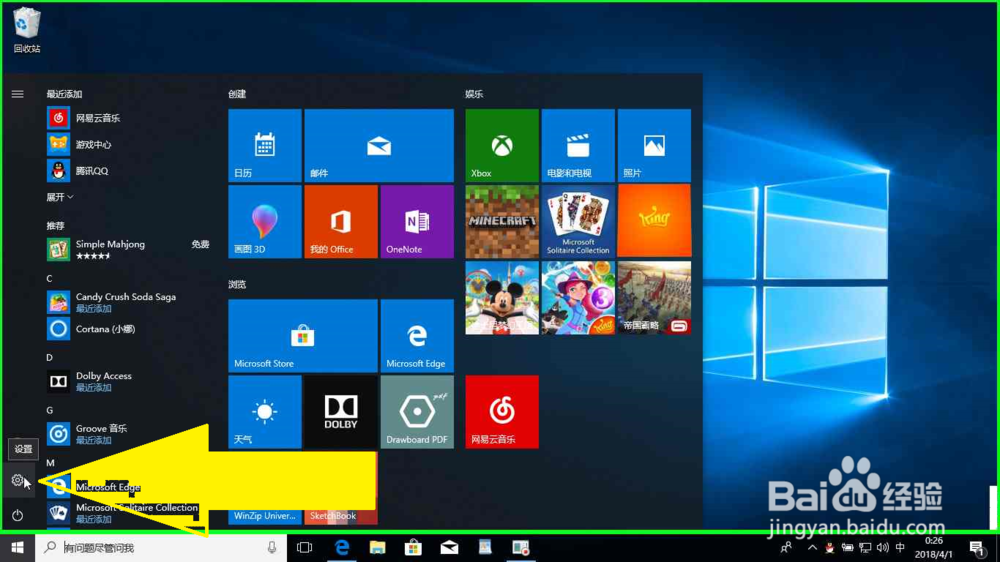Jump to the letter C group header

coord(49,278)
